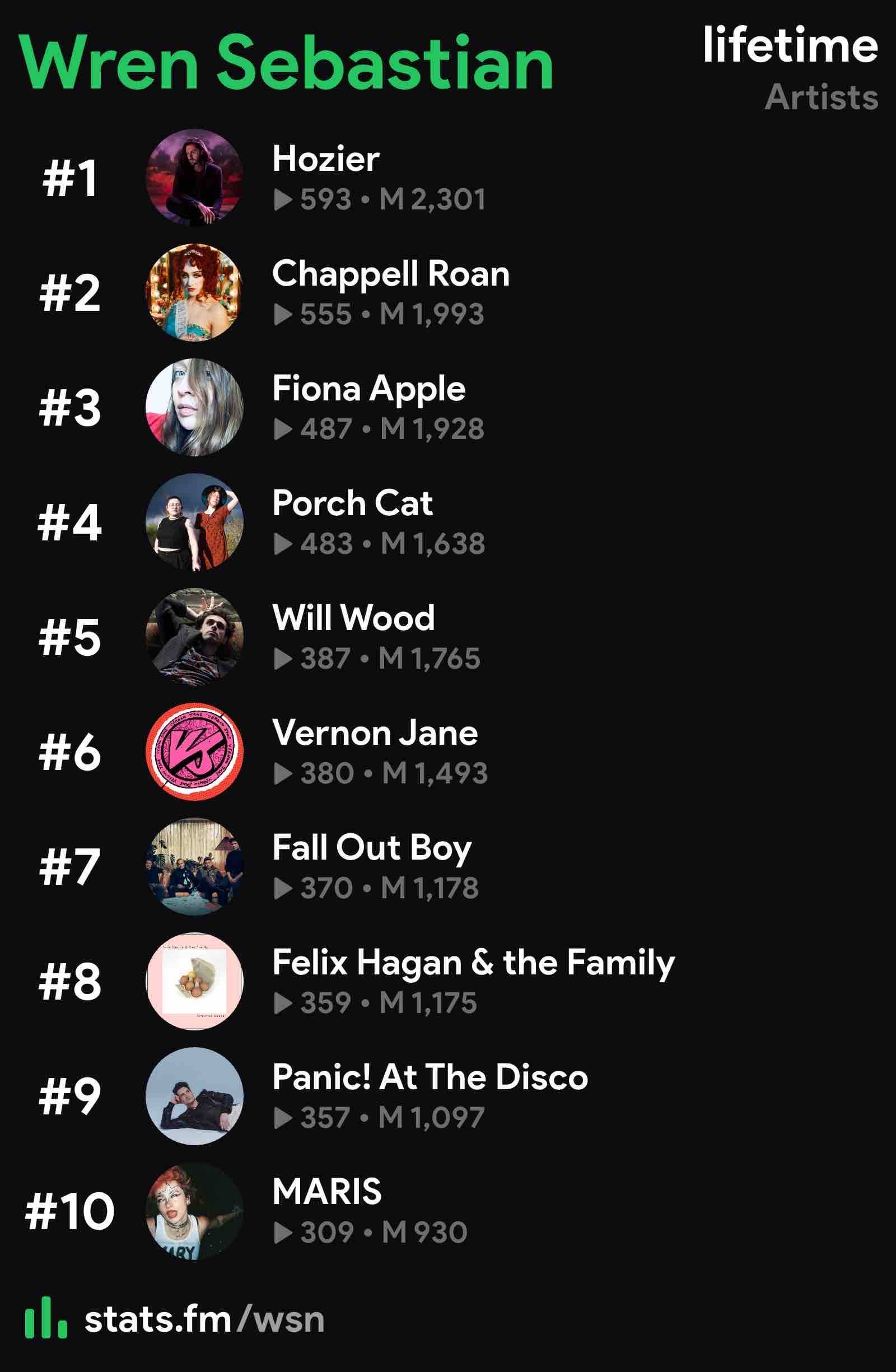Click the play icon under Chappell Roan
This screenshot has width=896, height=1372.
pos(283,315)
